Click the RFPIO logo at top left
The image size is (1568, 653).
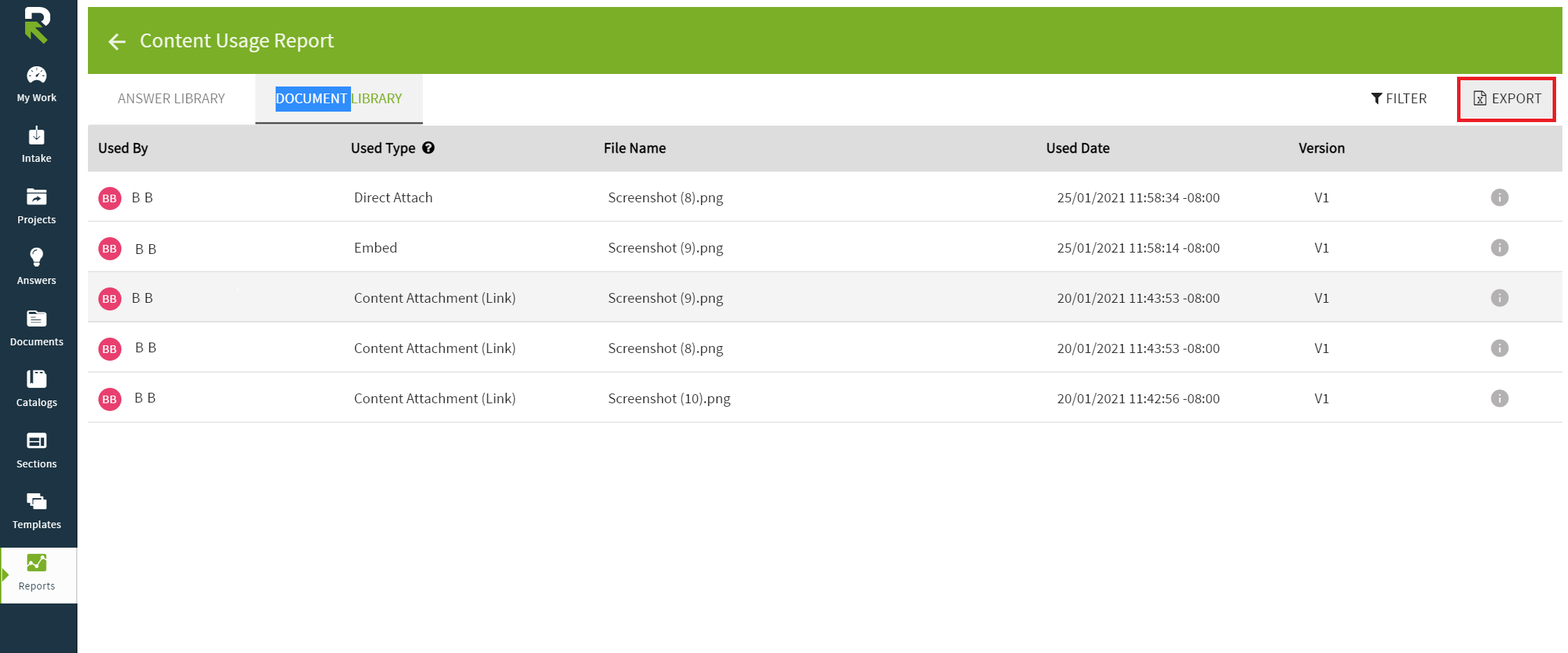[37, 25]
